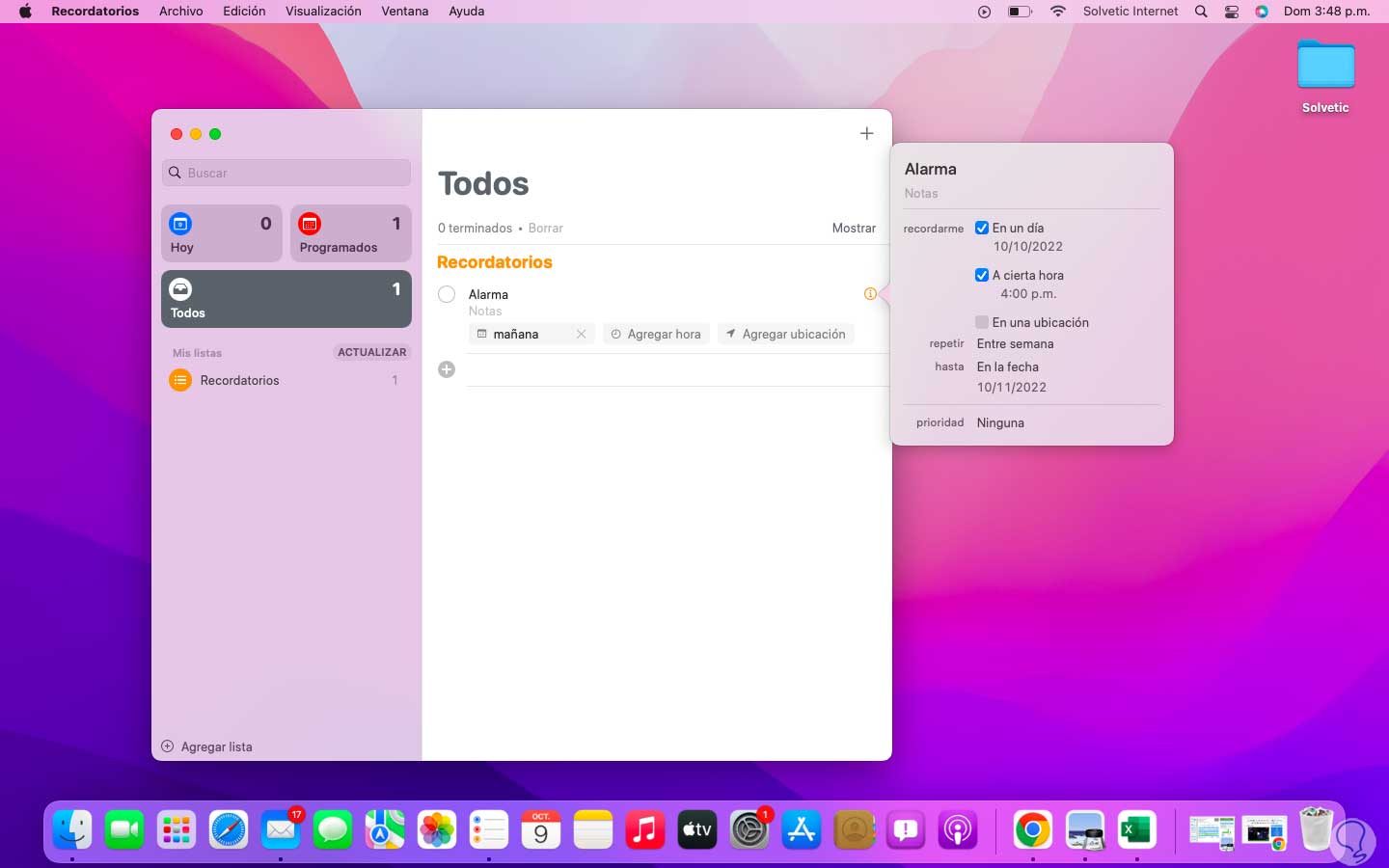Open Mail app with 17 badge
This screenshot has height=868, width=1389.
click(x=281, y=829)
